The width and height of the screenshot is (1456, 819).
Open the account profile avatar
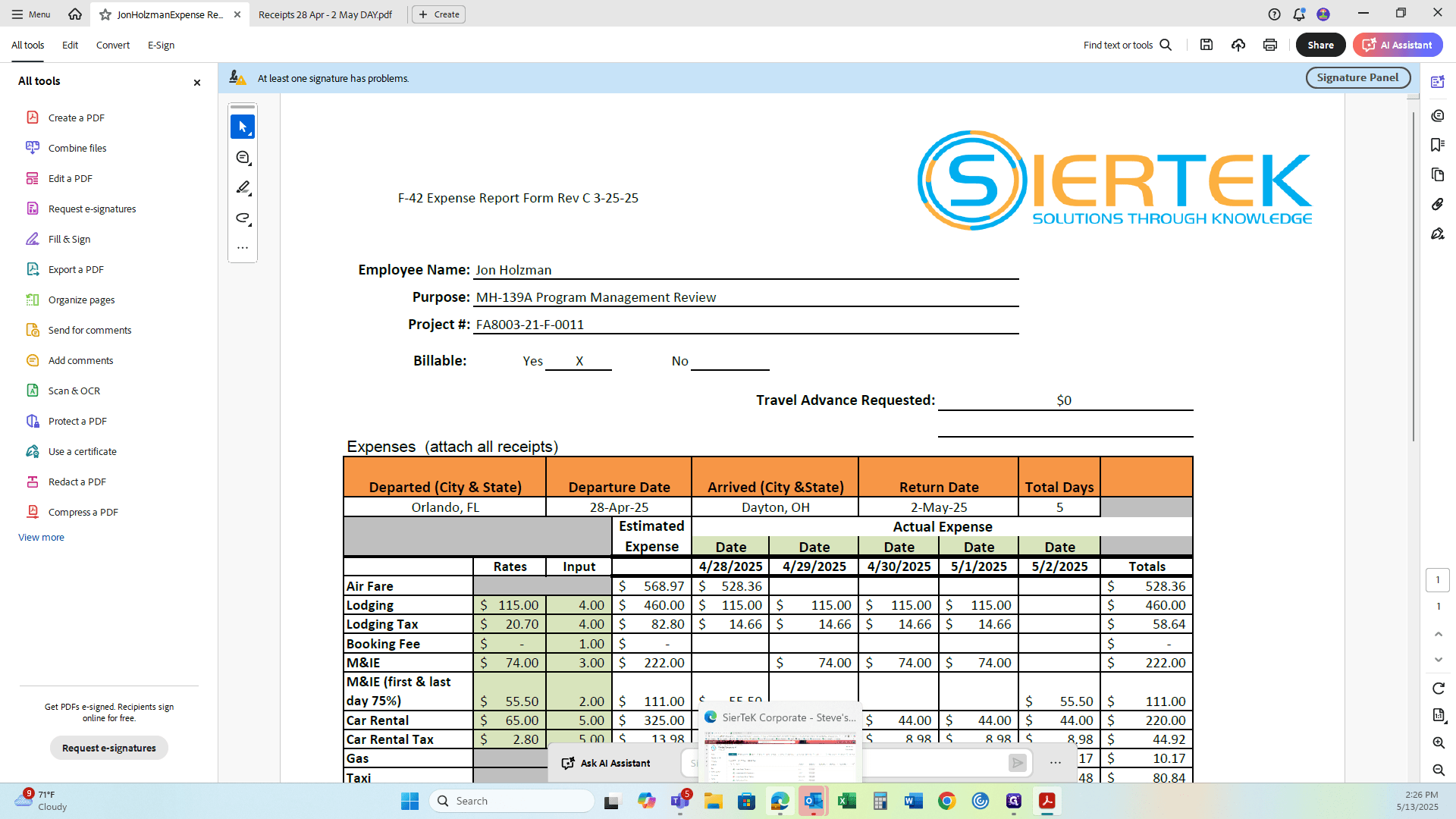coord(1323,14)
